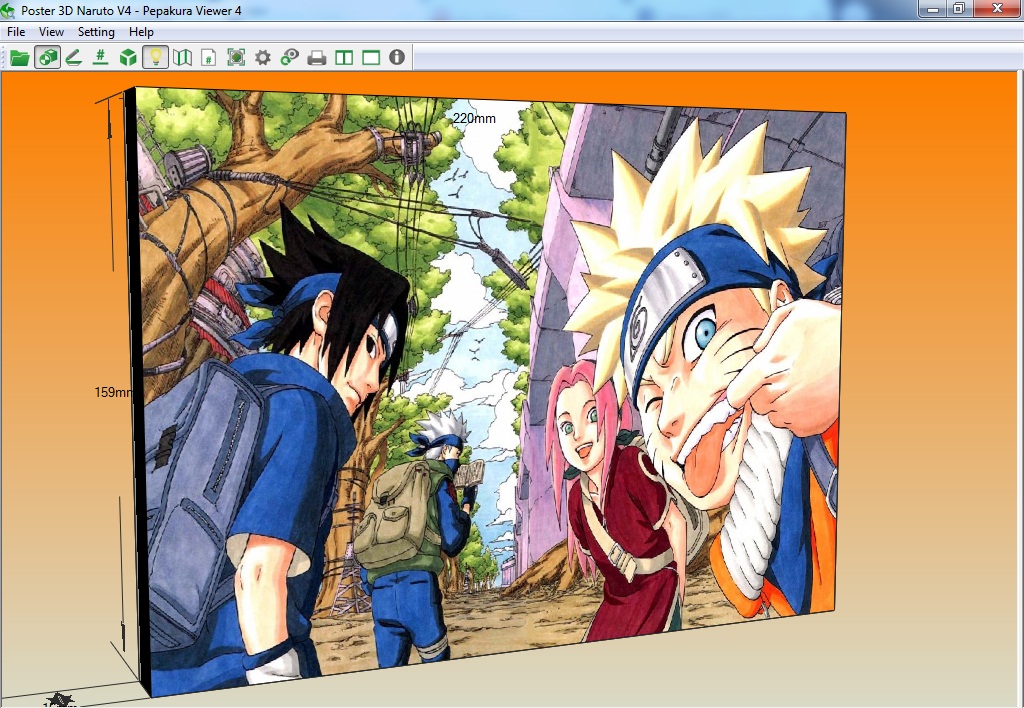
Task: Click the Pepakura app icon in title bar
Action: (x=8, y=10)
